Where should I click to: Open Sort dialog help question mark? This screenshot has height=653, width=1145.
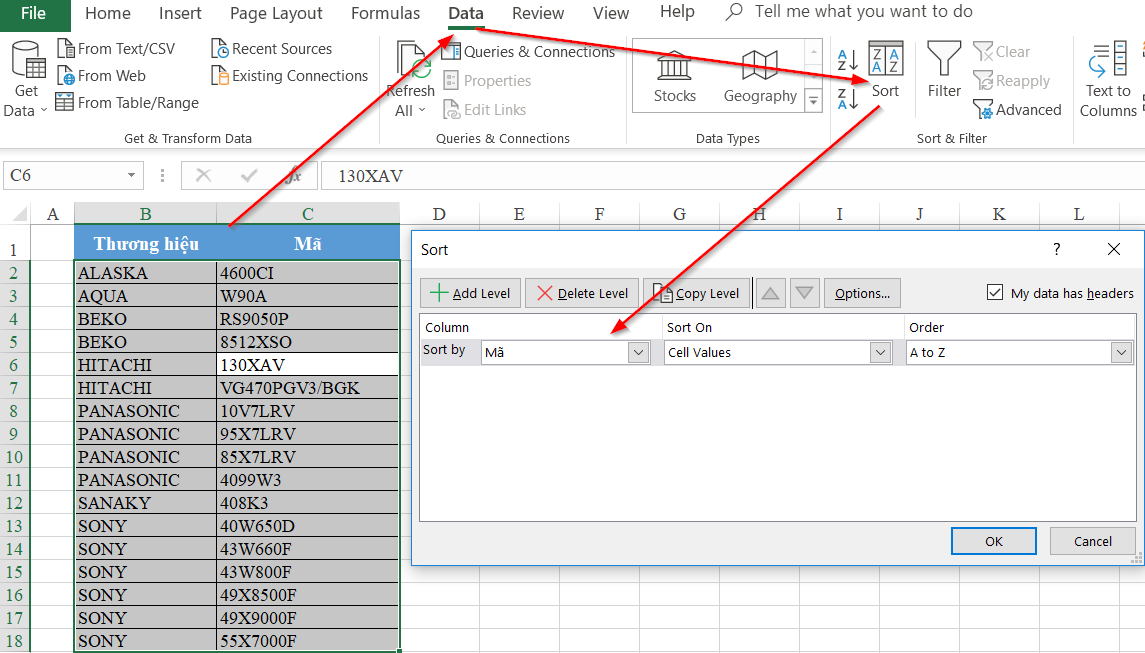point(1057,249)
